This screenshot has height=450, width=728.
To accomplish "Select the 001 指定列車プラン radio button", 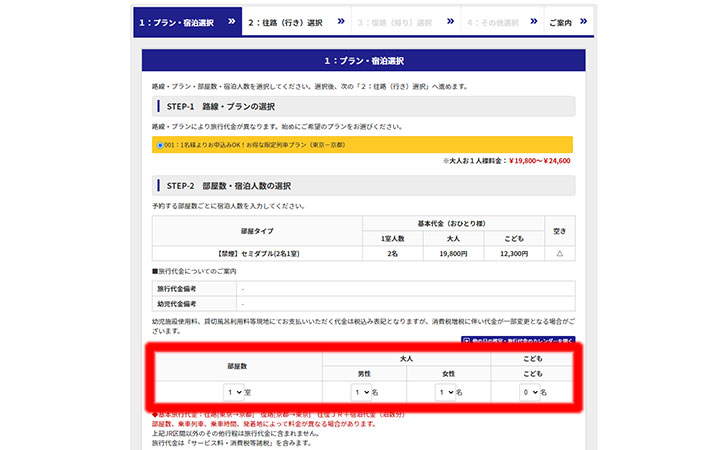I will click(x=160, y=145).
